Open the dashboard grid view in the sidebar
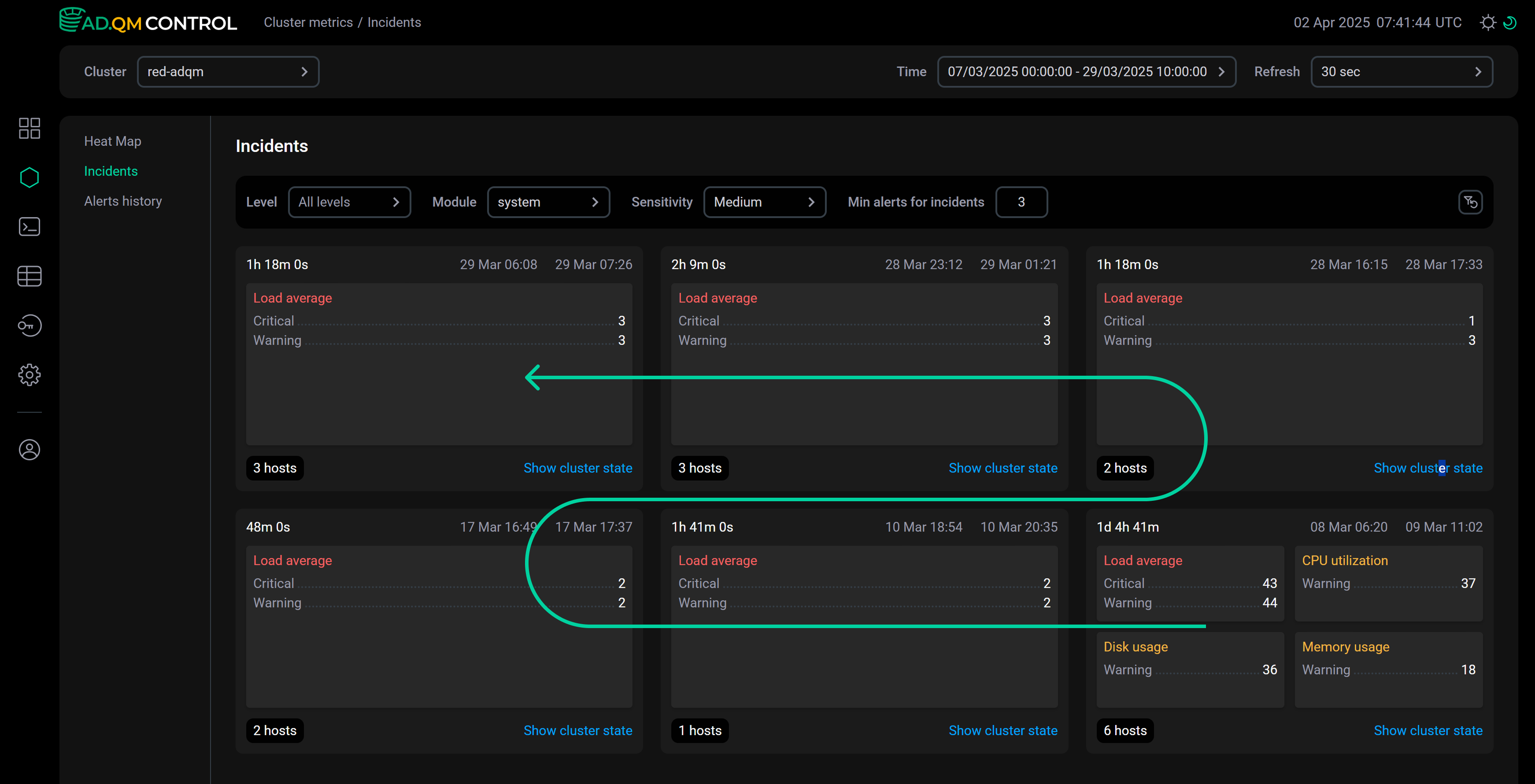The width and height of the screenshot is (1535, 784). click(x=29, y=128)
